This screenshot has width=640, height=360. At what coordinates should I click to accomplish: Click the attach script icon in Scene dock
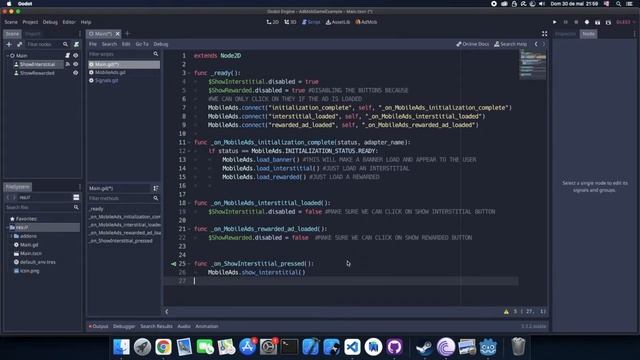(x=76, y=44)
